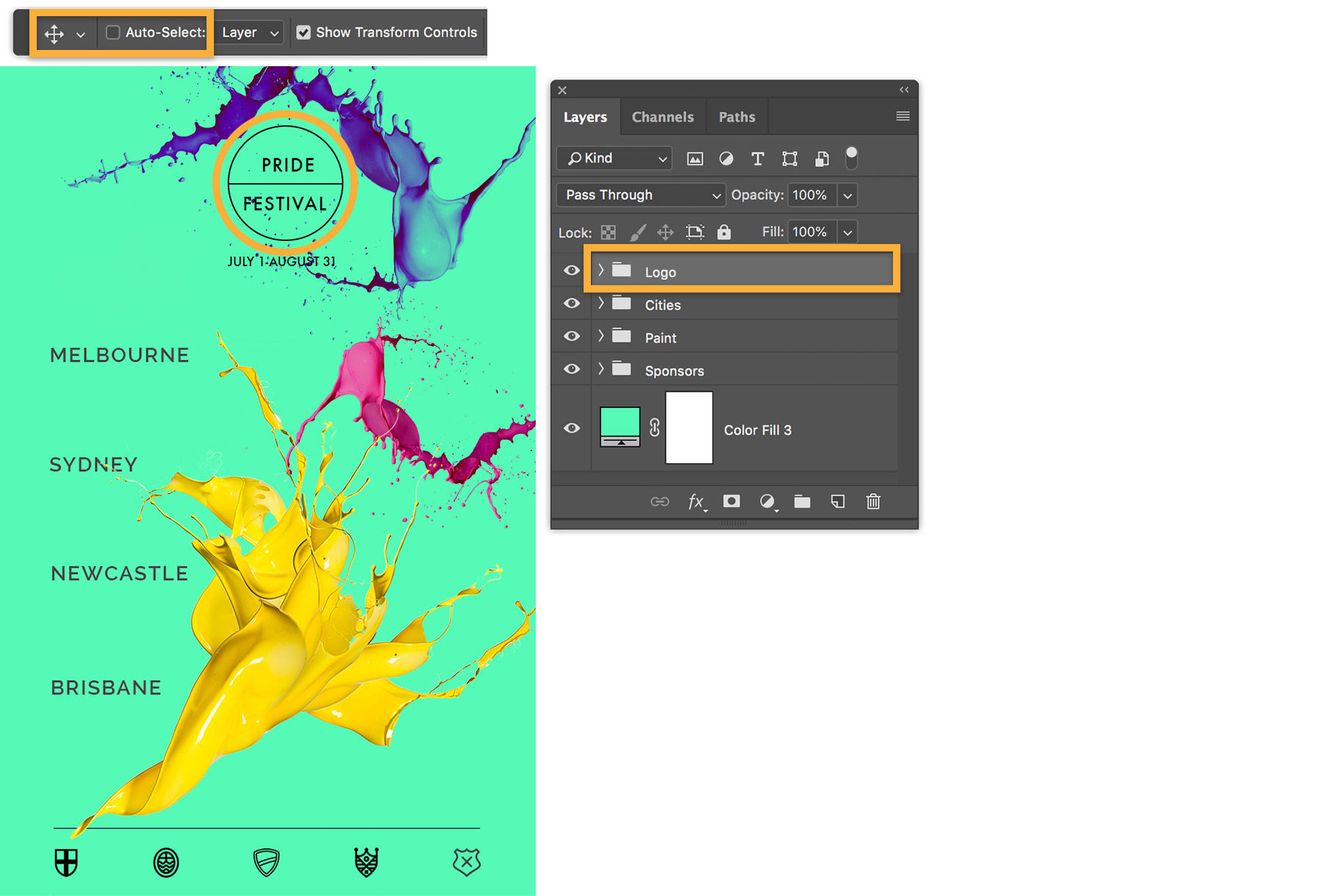Screen dimensions: 1323x896
Task: Open the Pass Through blend mode dropdown
Action: click(x=639, y=195)
